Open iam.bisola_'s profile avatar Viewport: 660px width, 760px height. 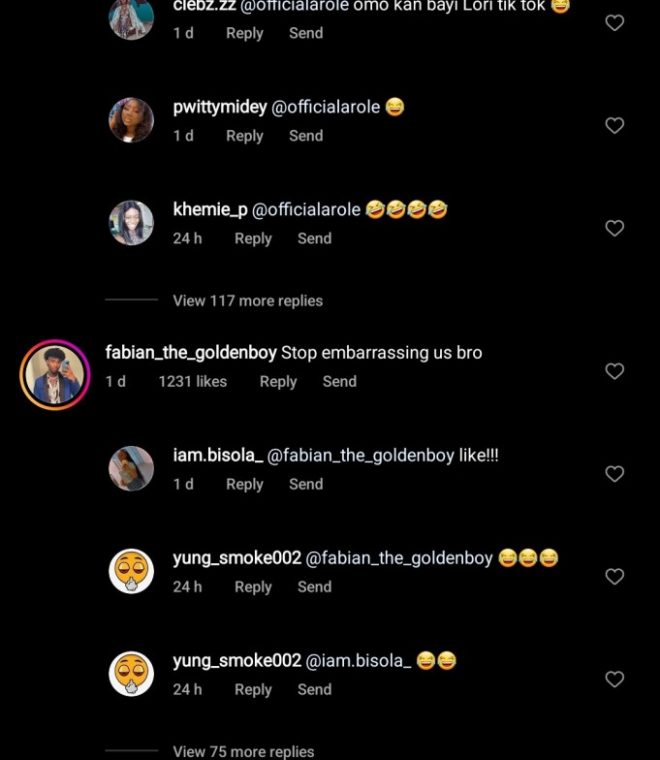click(131, 469)
